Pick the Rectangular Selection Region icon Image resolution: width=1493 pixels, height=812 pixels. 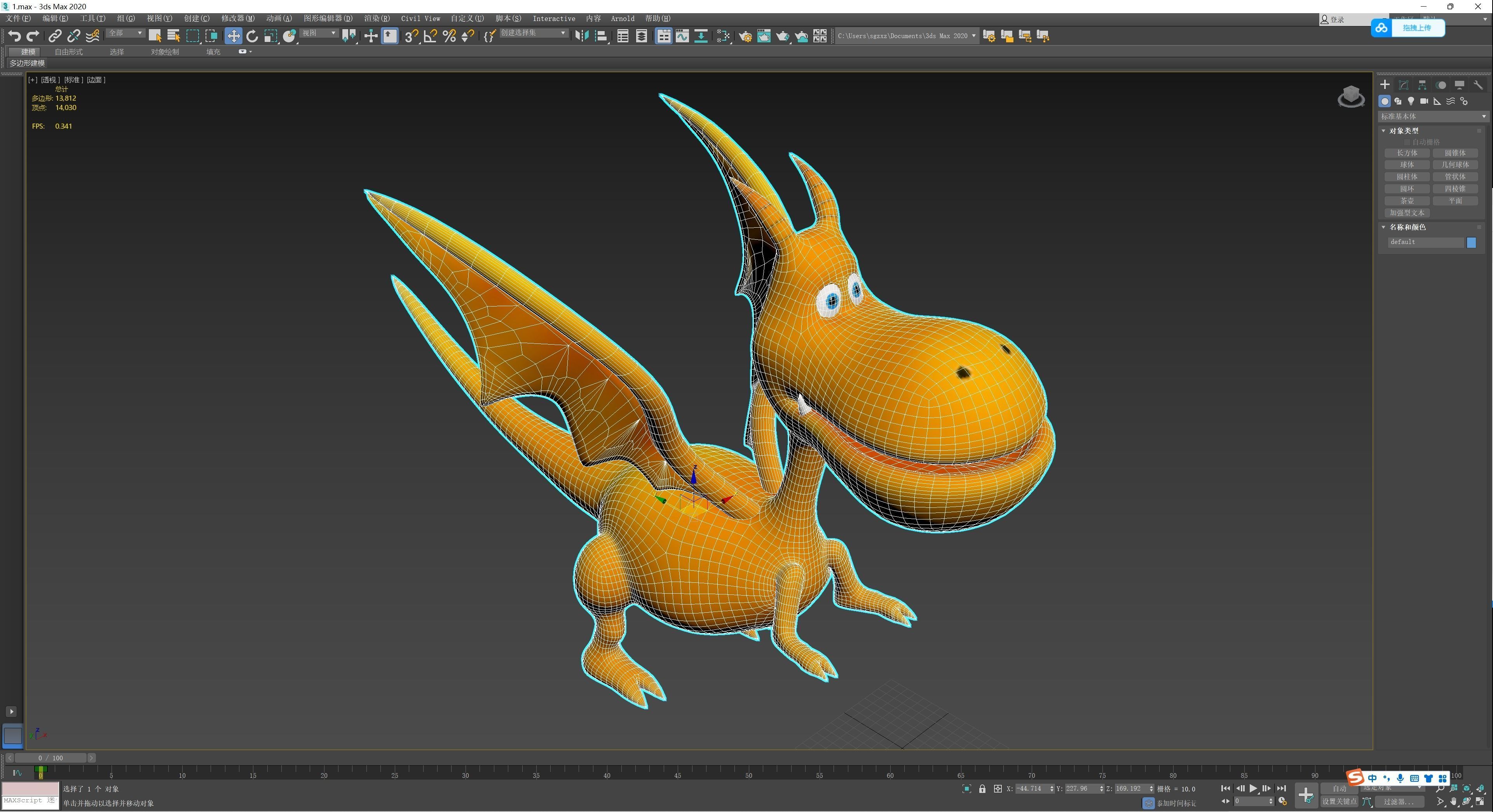click(192, 36)
